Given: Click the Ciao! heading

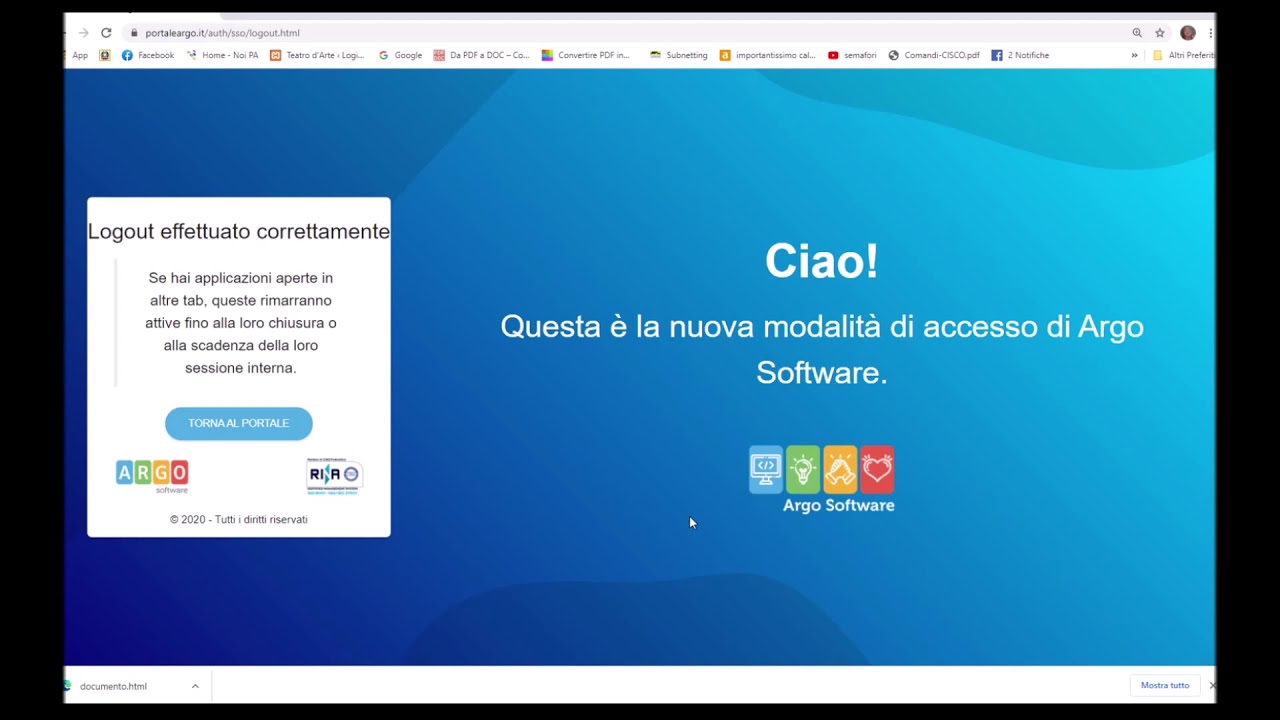Looking at the screenshot, I should pos(822,261).
